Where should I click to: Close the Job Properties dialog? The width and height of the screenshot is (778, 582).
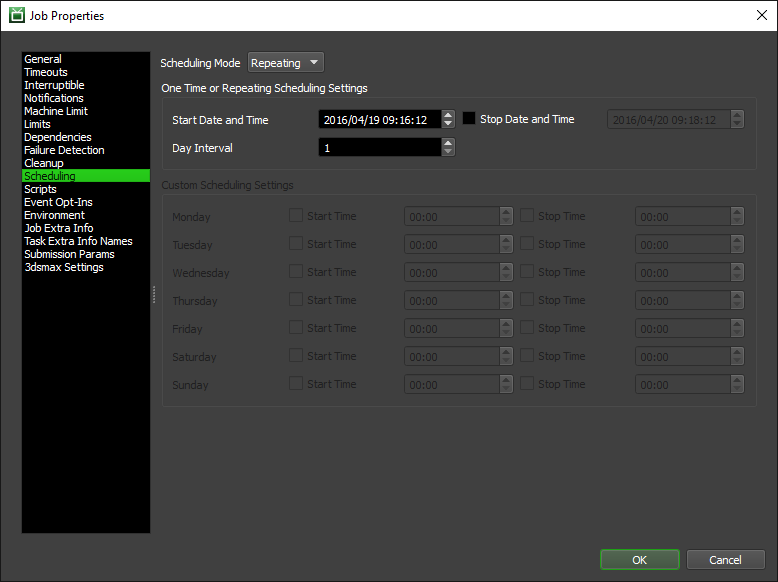tap(762, 15)
